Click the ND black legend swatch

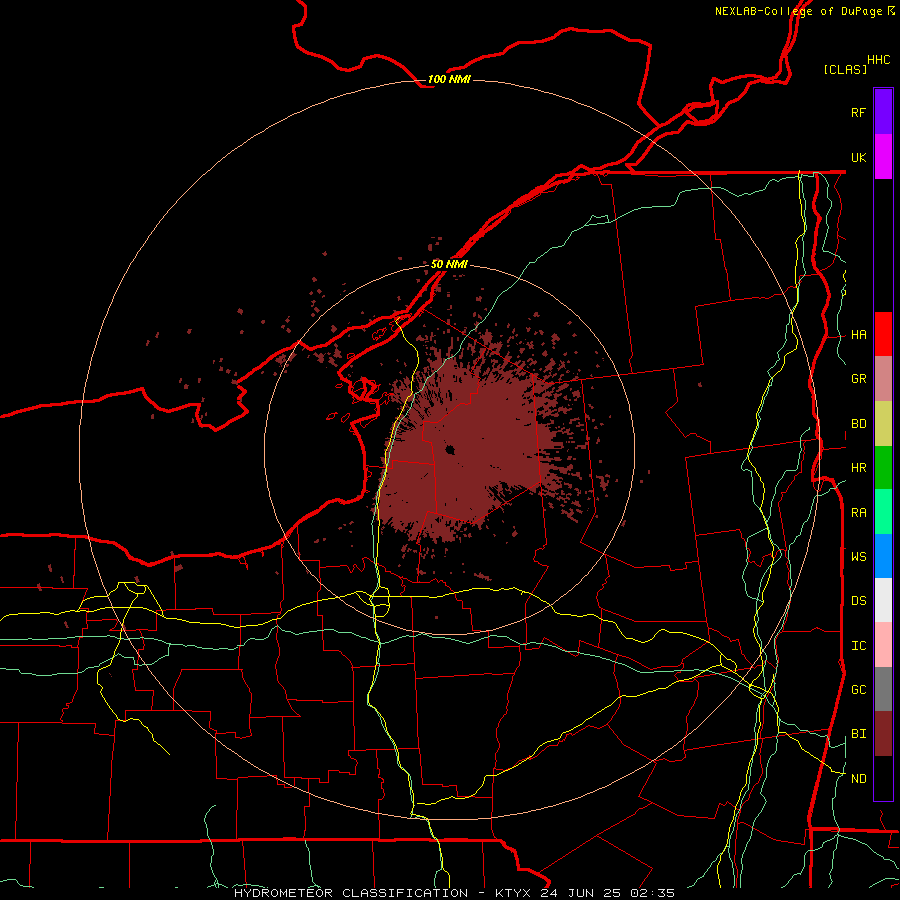(x=883, y=778)
